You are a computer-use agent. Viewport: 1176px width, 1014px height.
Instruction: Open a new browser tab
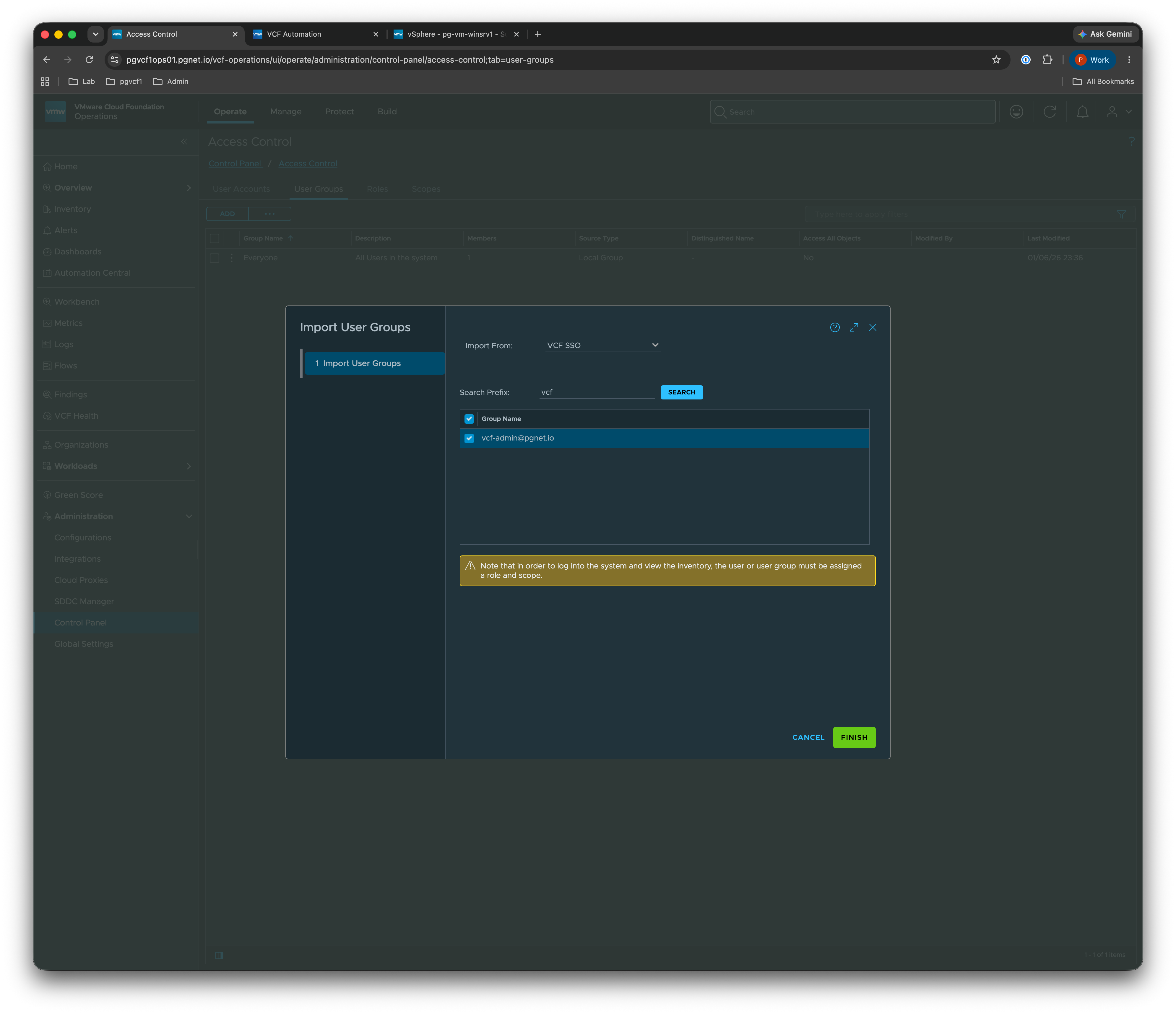coord(537,34)
